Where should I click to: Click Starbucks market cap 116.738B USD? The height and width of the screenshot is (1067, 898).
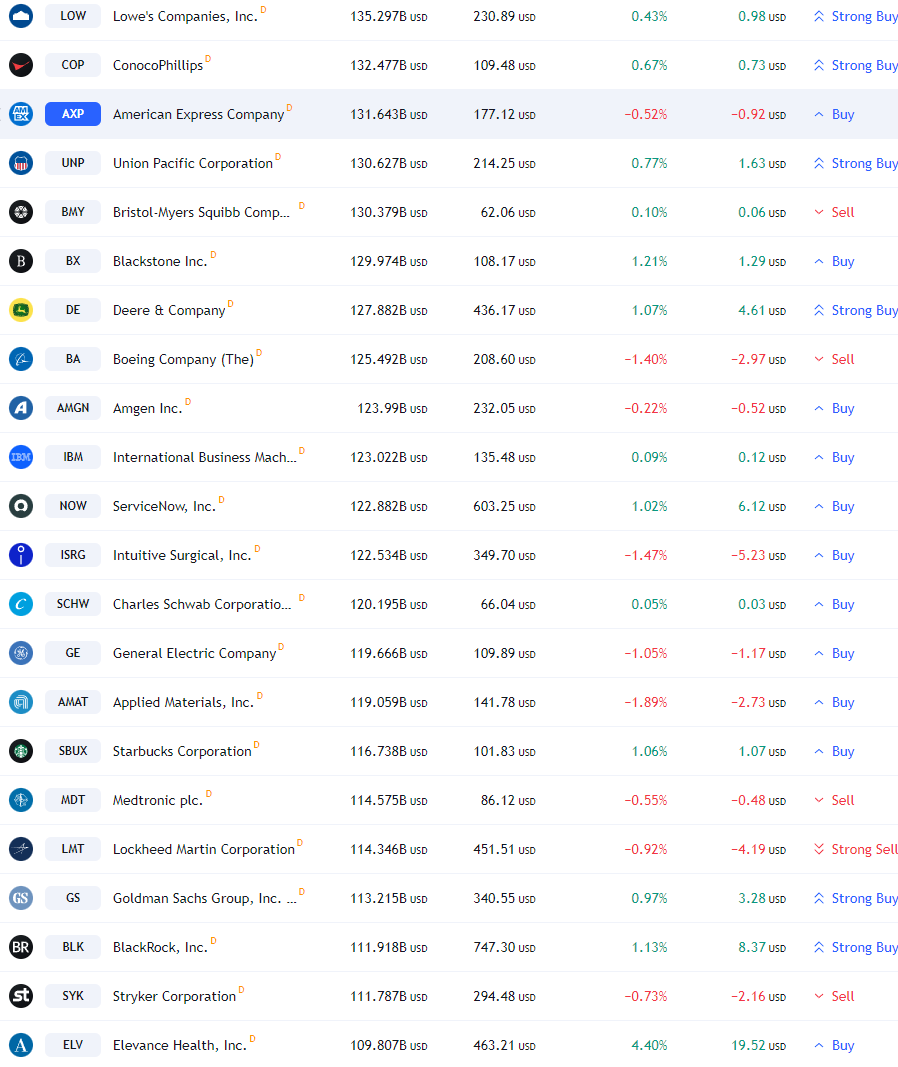coord(388,751)
